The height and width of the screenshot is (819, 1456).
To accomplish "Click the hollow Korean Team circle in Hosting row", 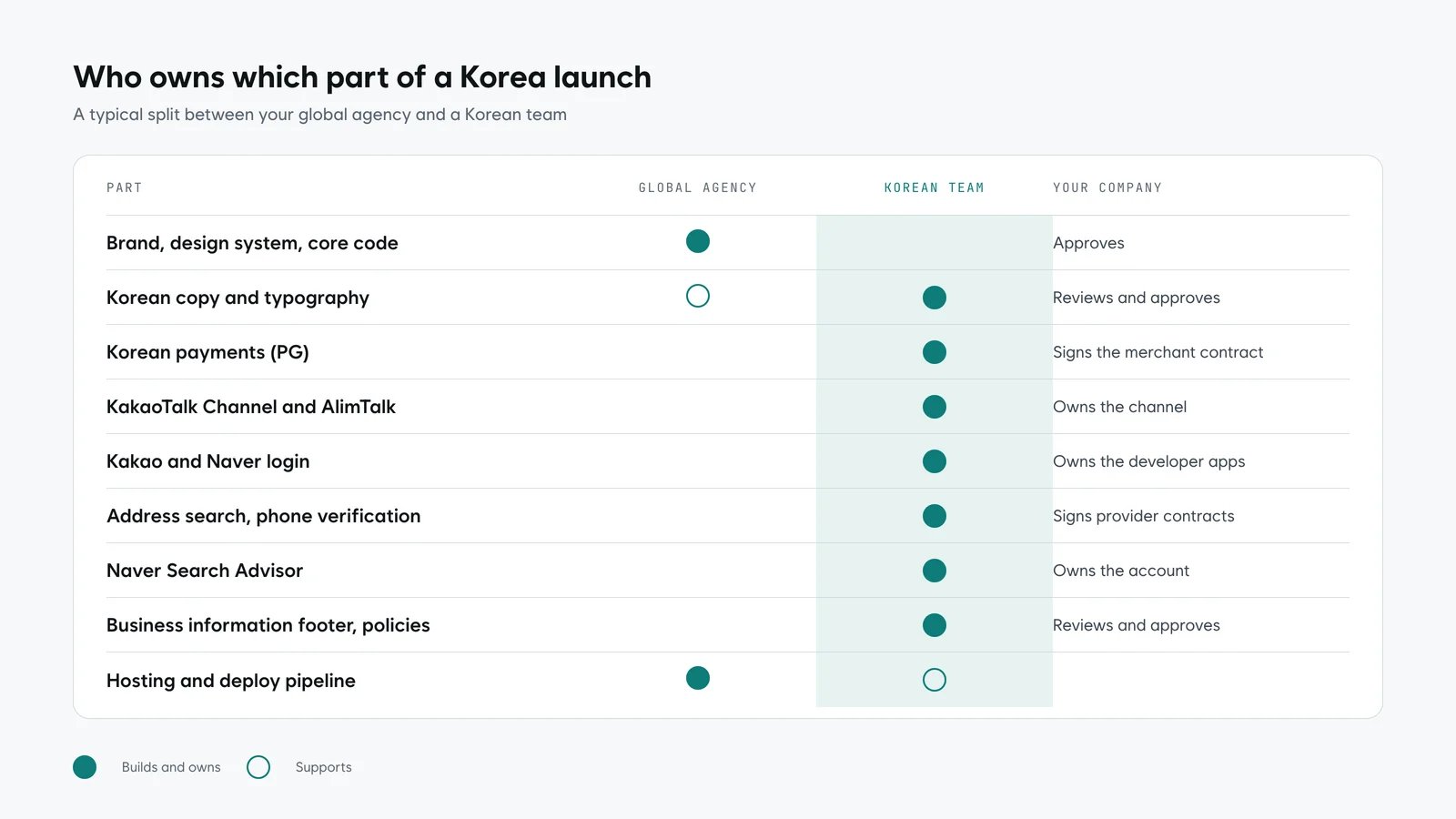I will coord(935,680).
